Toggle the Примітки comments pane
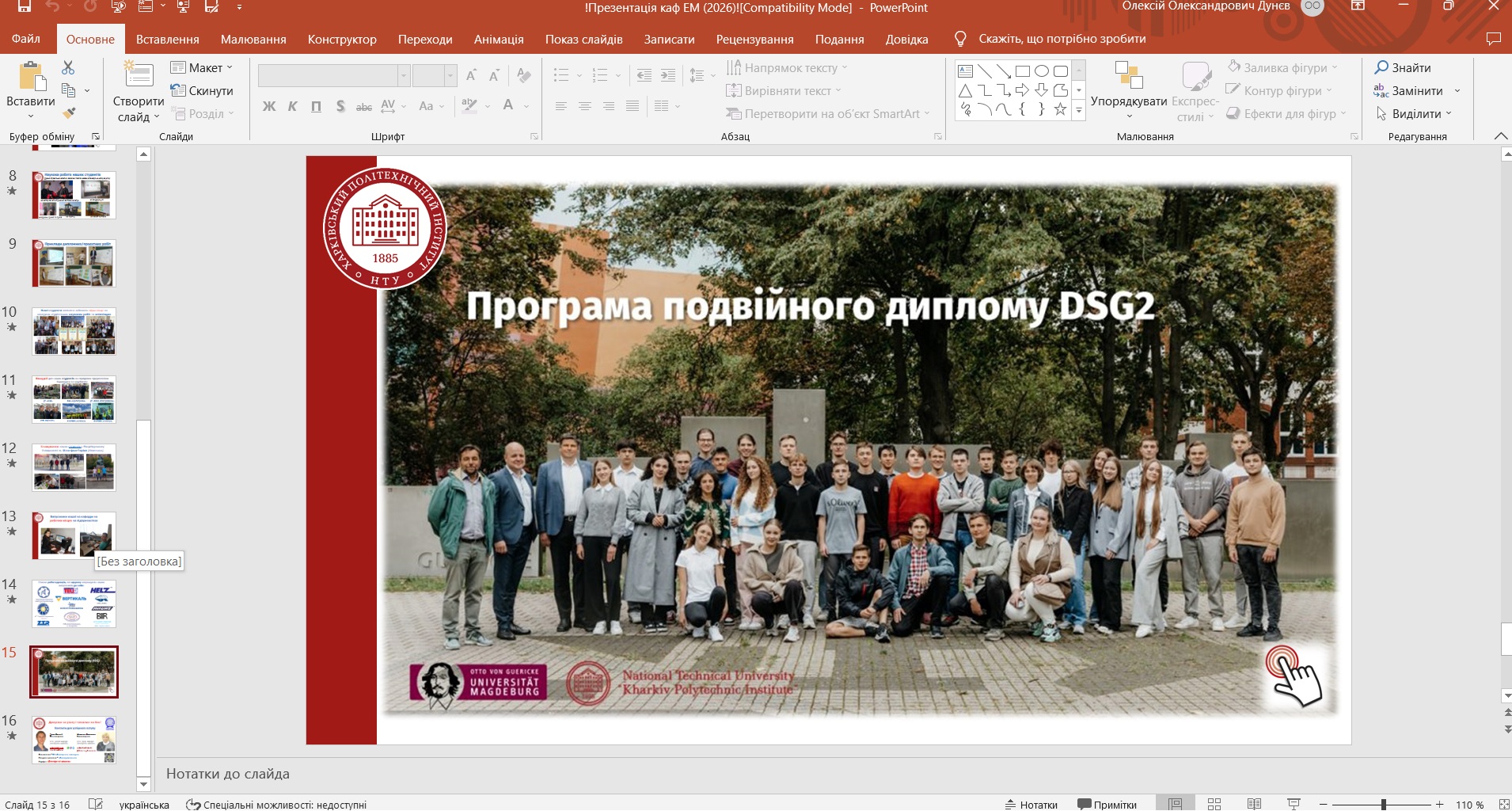The image size is (1512, 811). click(x=1107, y=804)
